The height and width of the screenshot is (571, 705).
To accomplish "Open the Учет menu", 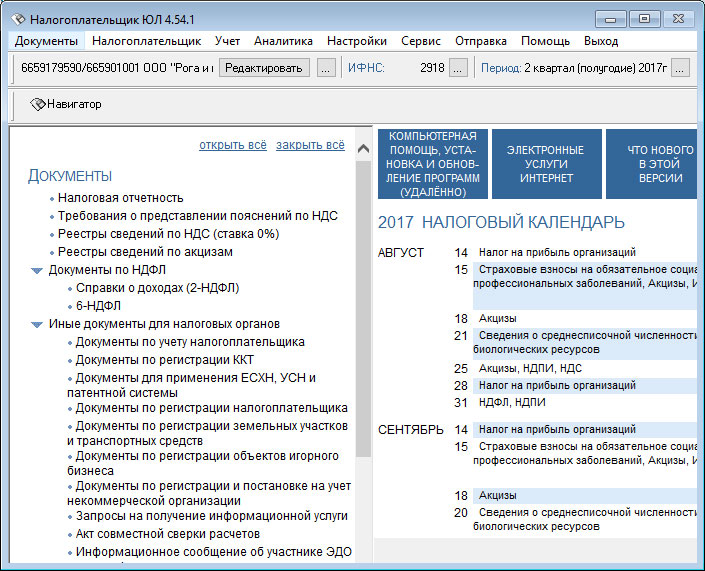I will point(227,41).
